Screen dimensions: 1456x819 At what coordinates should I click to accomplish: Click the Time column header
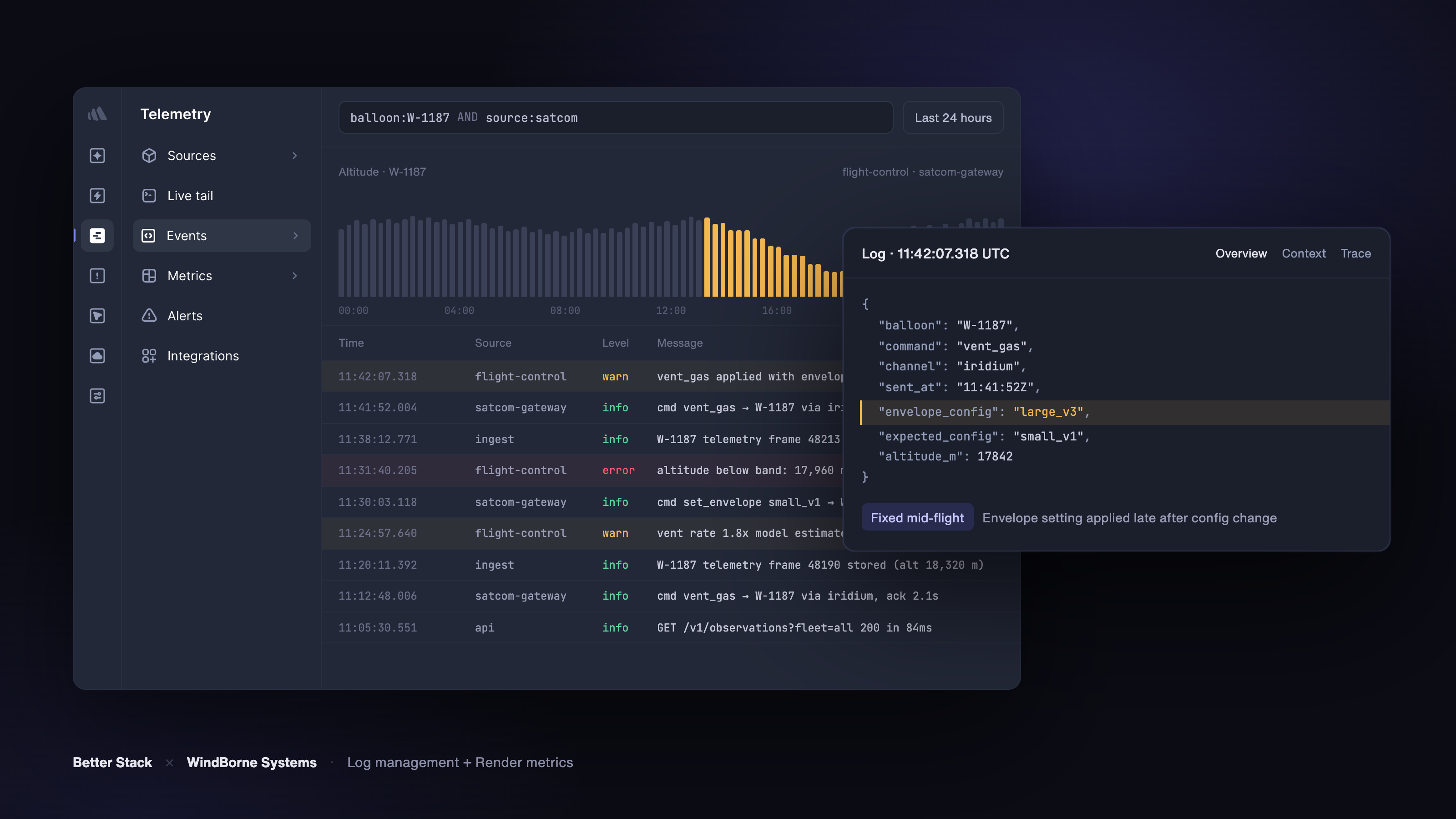pyautogui.click(x=351, y=343)
